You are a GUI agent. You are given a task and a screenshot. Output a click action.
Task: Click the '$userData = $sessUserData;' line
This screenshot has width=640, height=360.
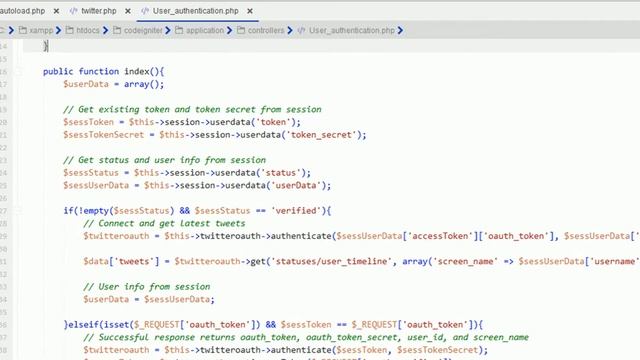pyautogui.click(x=149, y=299)
